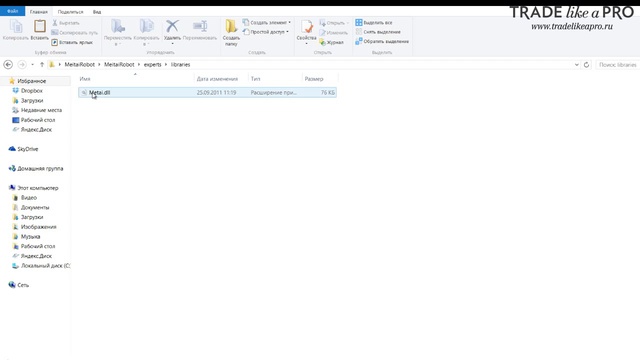Click the Edit (Изменить) ribbon button
640x360 pixels.
click(x=333, y=33)
